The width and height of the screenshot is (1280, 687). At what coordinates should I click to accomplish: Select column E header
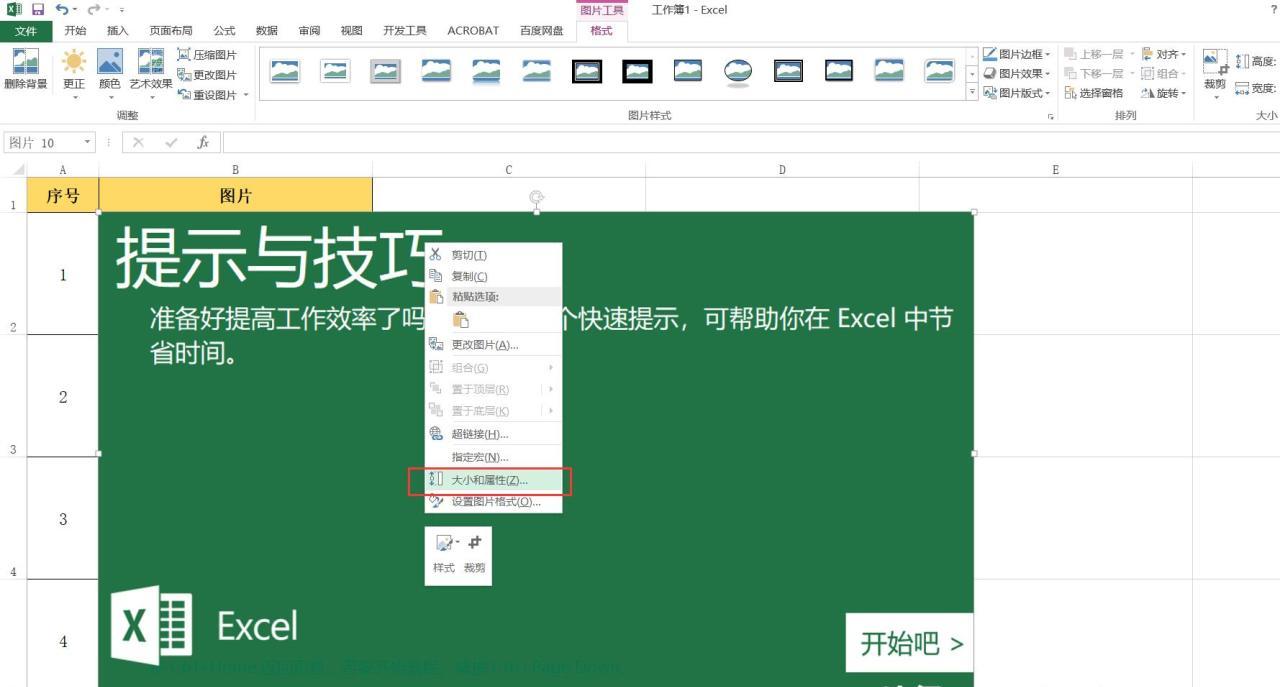point(1055,170)
